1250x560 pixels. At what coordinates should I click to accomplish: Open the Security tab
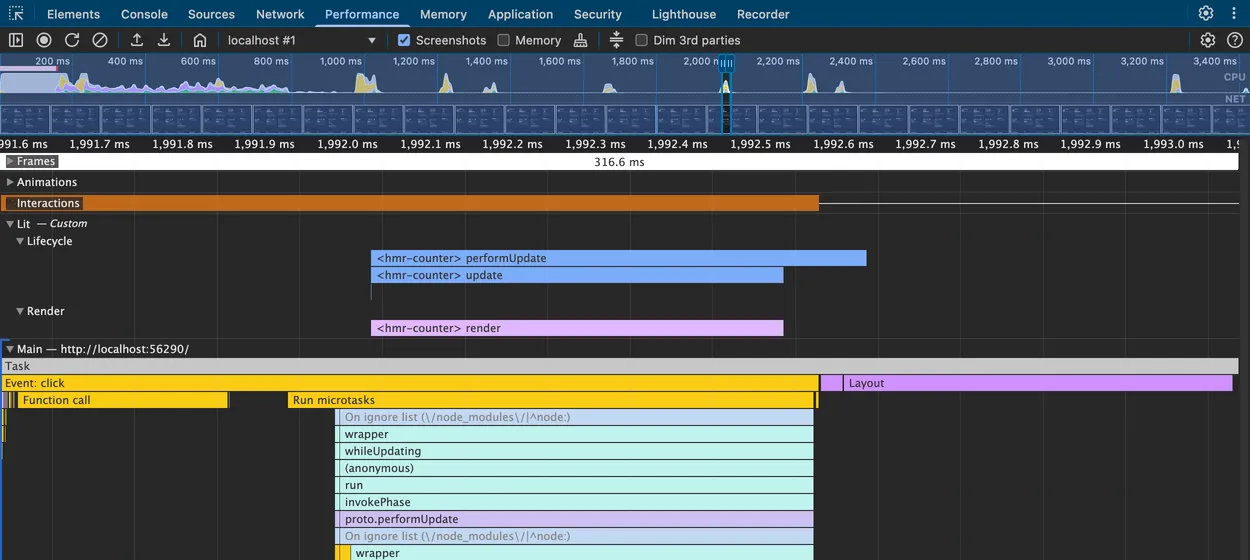(598, 14)
